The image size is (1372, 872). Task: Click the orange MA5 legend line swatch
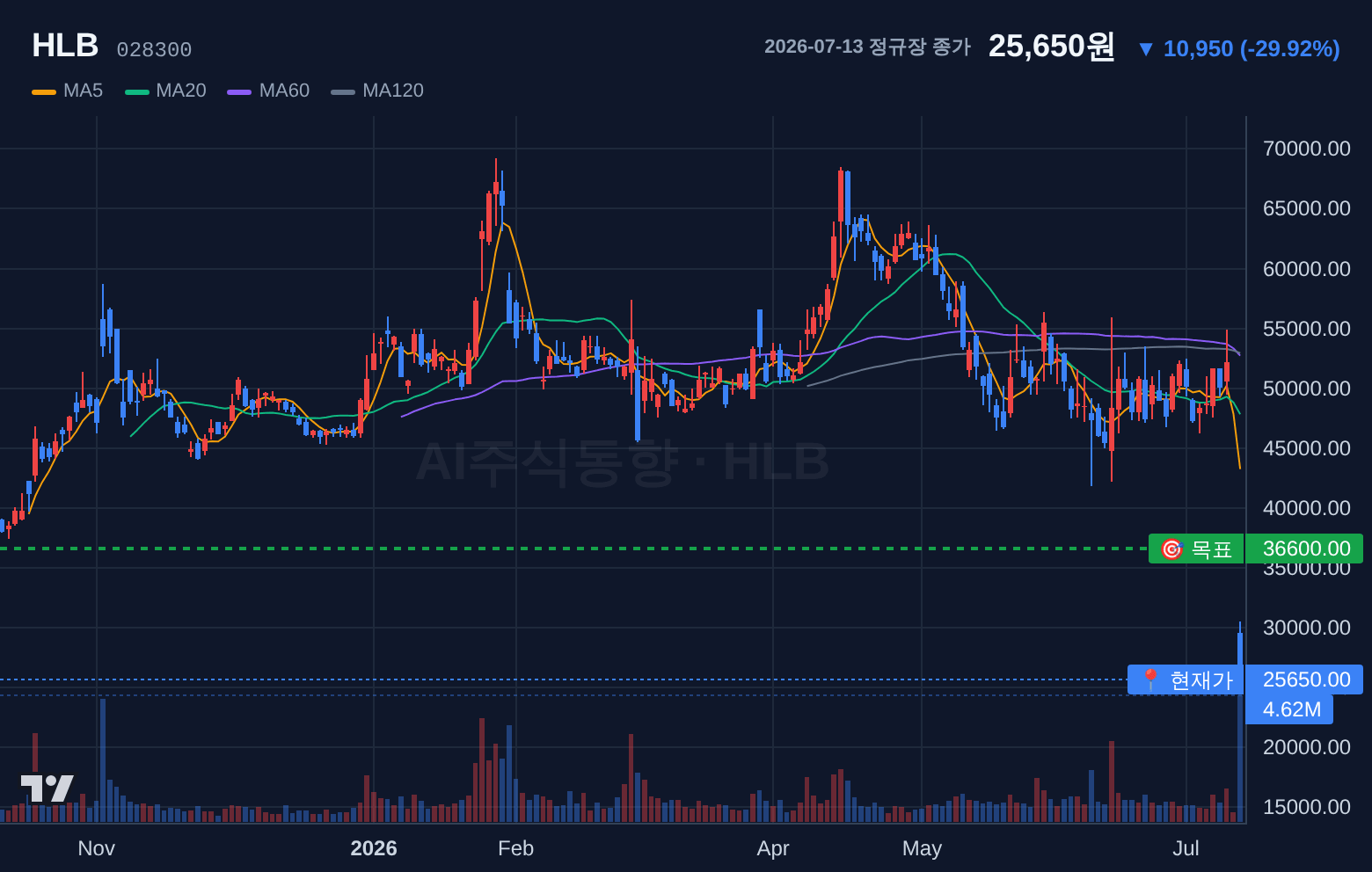pos(44,91)
